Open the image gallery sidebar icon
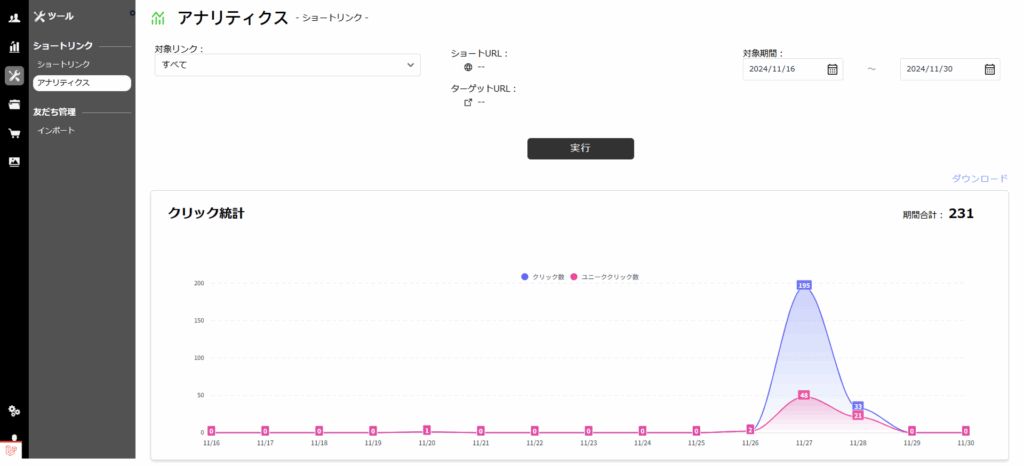This screenshot has width=1024, height=466. 14,162
